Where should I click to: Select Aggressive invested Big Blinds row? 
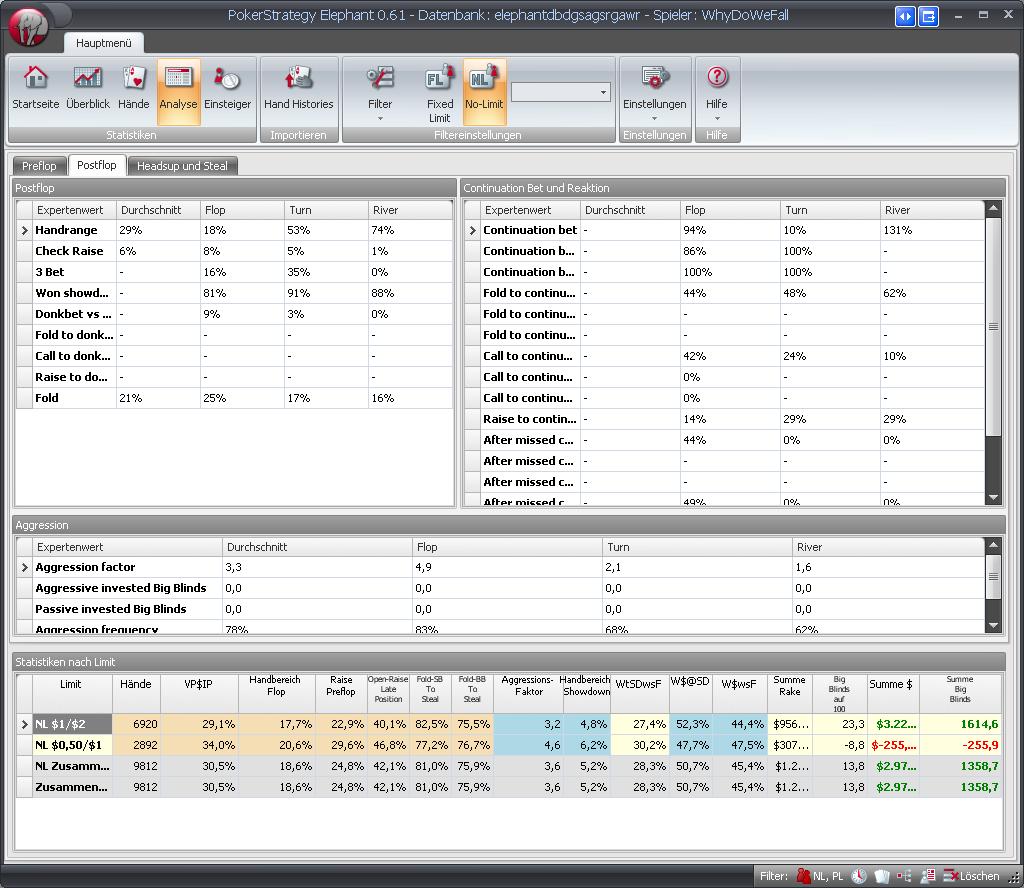[500, 588]
